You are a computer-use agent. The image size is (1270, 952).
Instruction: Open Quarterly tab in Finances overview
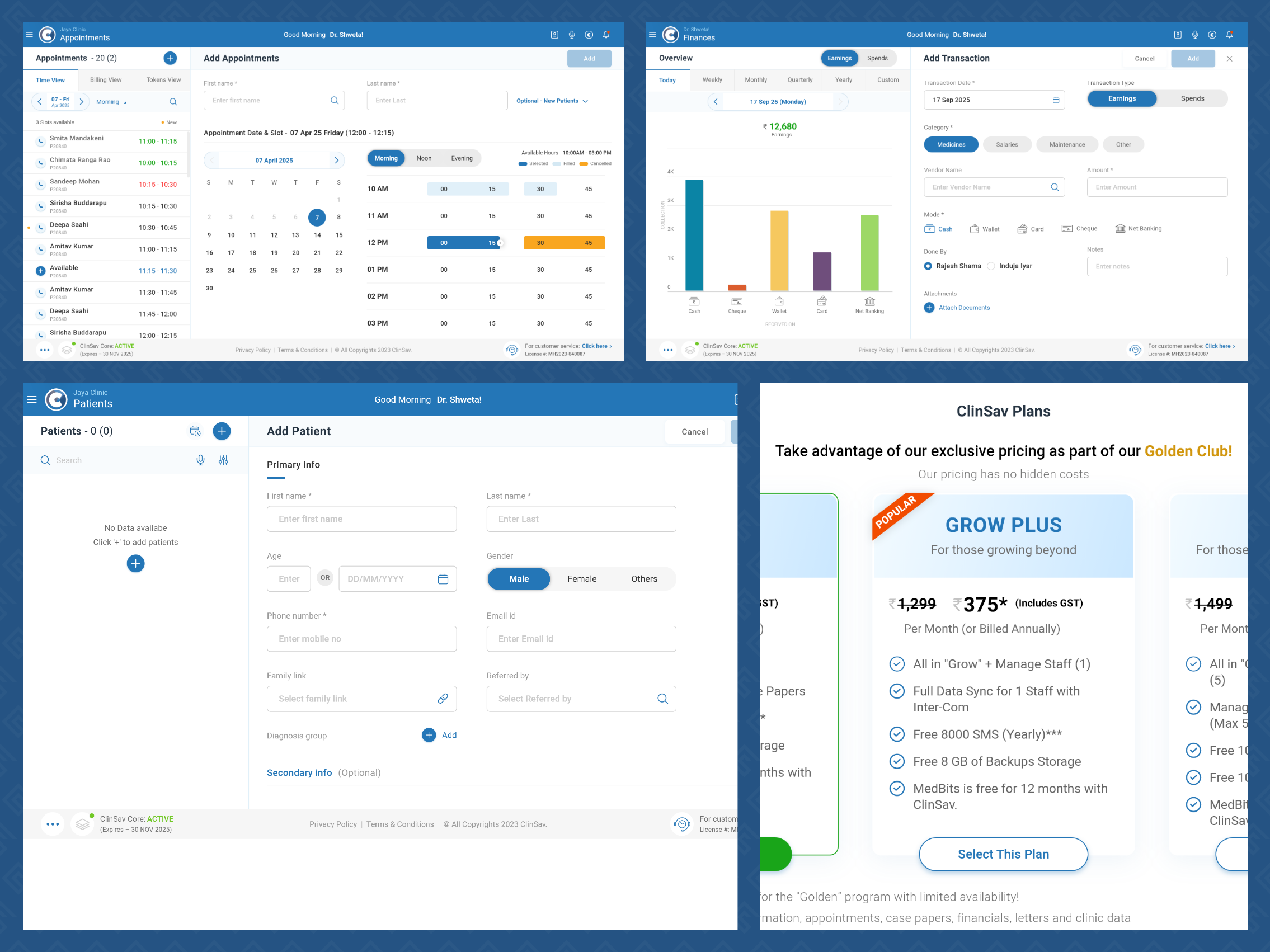pyautogui.click(x=800, y=80)
